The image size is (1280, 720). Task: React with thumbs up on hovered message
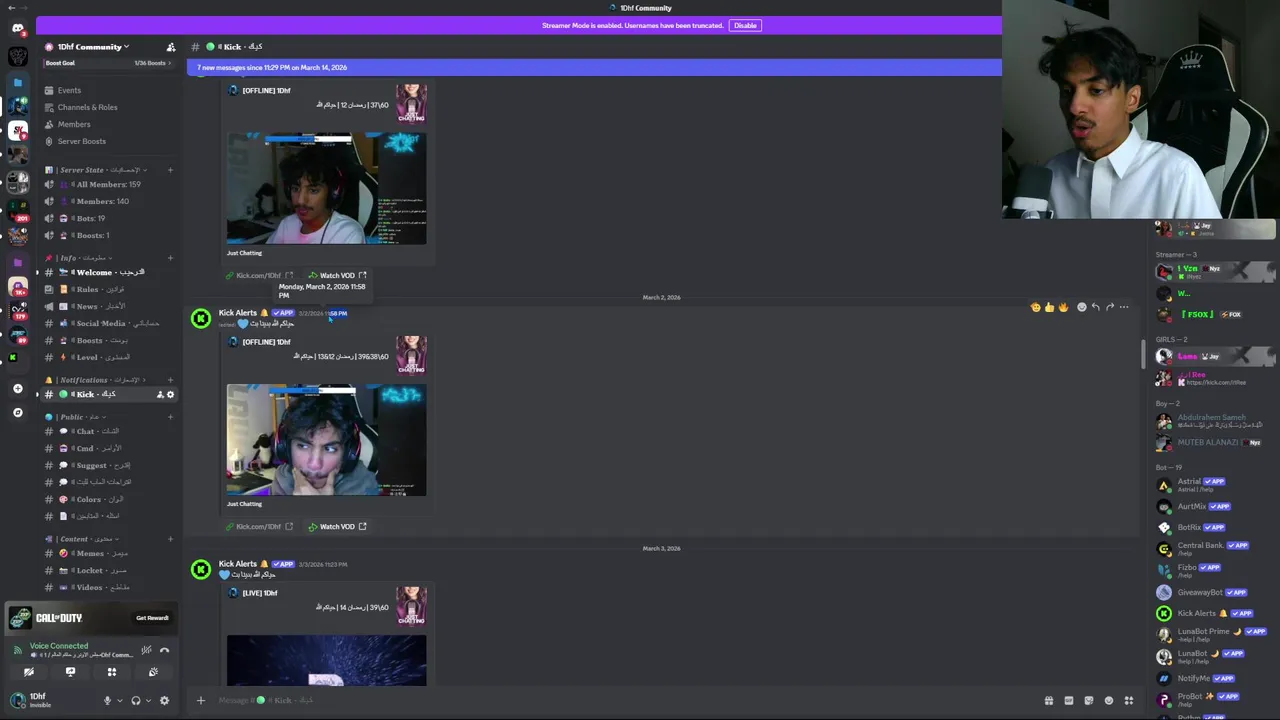[1049, 307]
